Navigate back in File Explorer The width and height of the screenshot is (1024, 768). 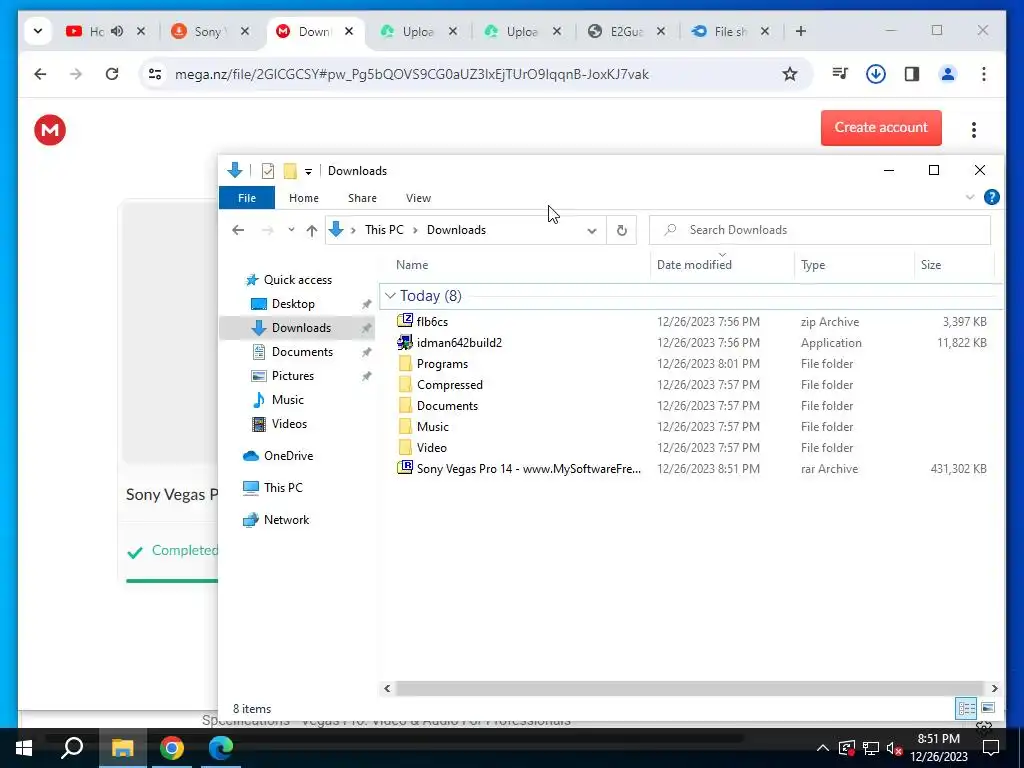coord(238,230)
